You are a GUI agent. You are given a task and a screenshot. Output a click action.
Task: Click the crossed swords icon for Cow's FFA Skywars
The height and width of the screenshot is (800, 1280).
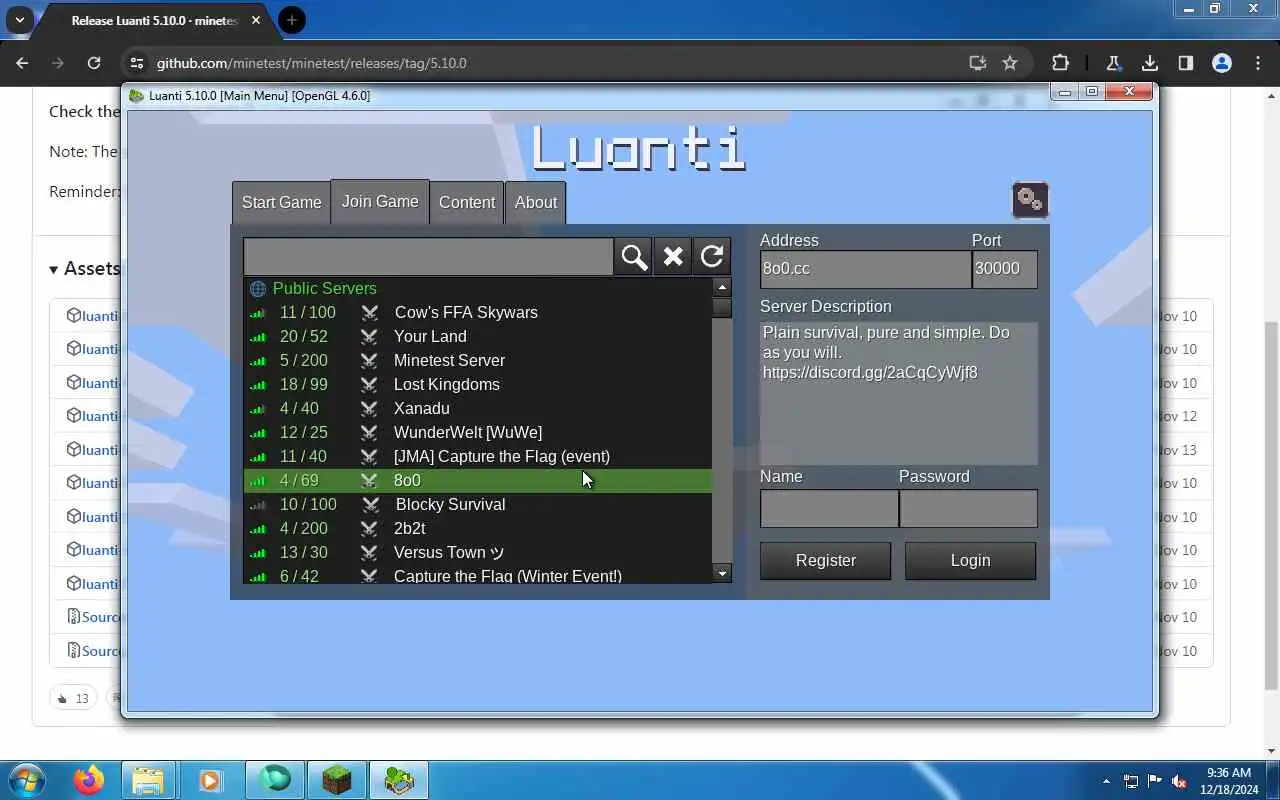tap(370, 313)
